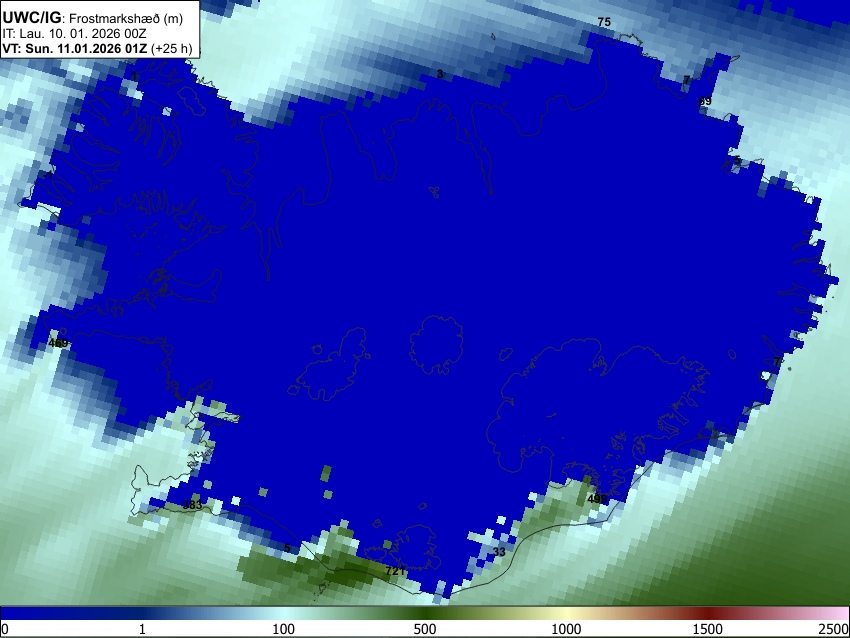Click the map value "75"

[604, 22]
